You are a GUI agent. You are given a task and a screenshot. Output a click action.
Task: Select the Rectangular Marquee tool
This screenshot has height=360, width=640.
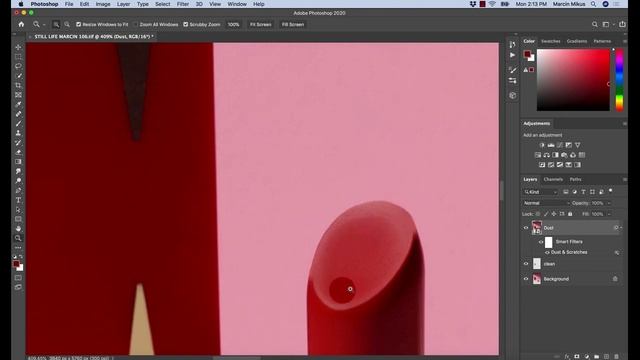(18, 57)
